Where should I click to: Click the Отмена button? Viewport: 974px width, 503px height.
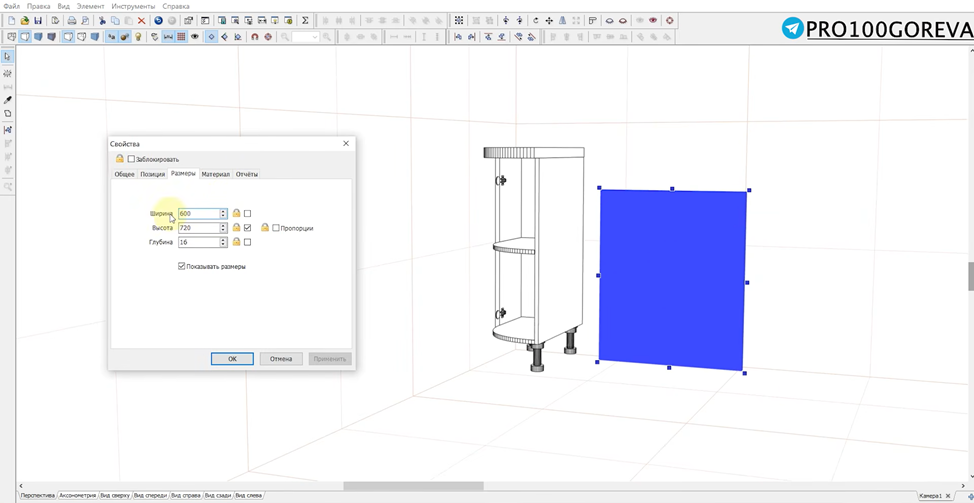tap(281, 359)
